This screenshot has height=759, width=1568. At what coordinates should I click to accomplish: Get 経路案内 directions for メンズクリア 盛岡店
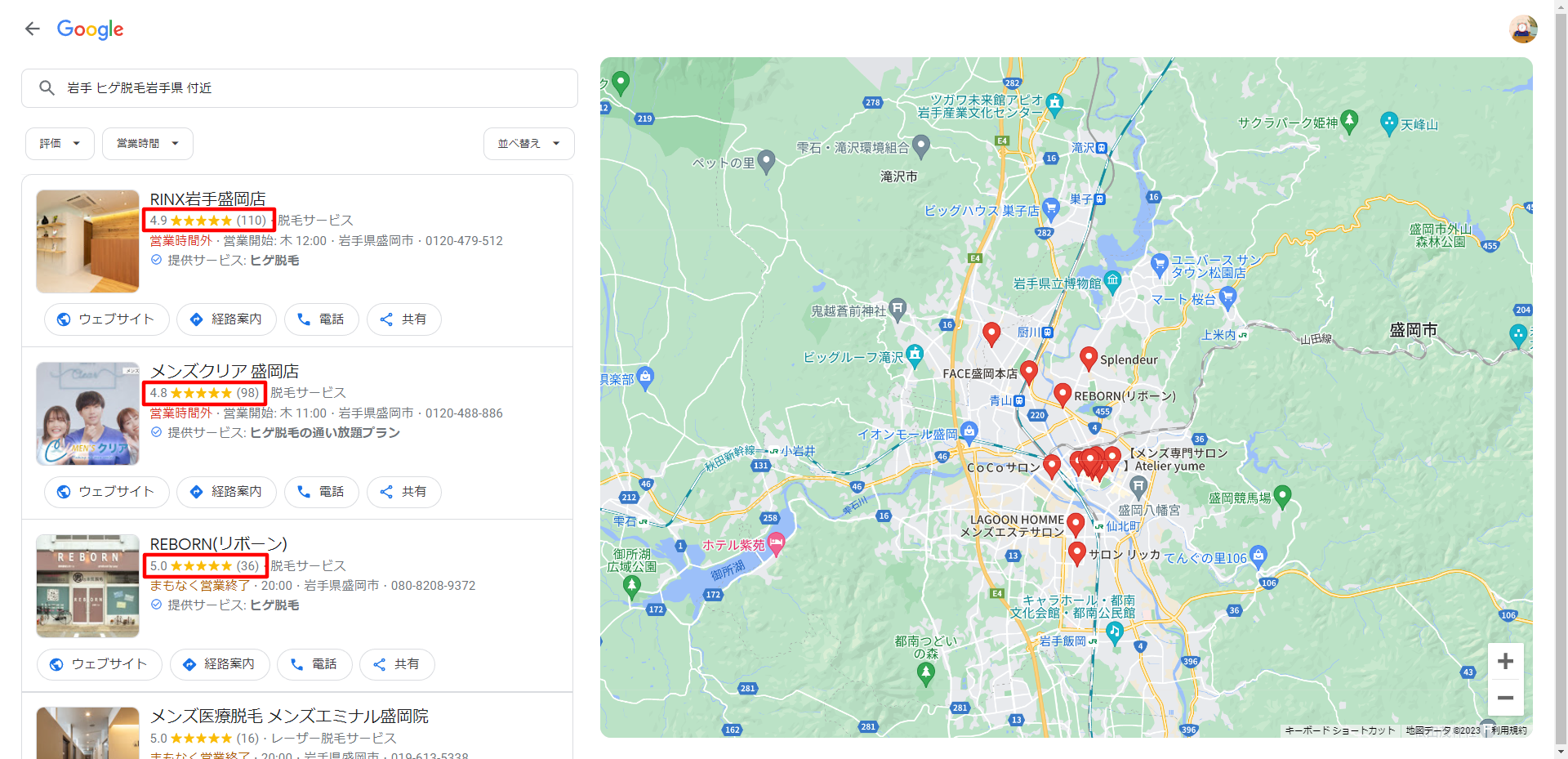226,492
